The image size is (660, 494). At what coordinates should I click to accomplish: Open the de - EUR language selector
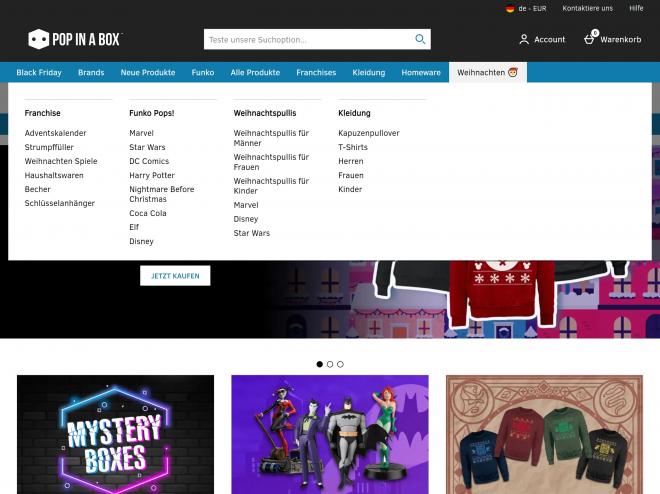coord(526,8)
